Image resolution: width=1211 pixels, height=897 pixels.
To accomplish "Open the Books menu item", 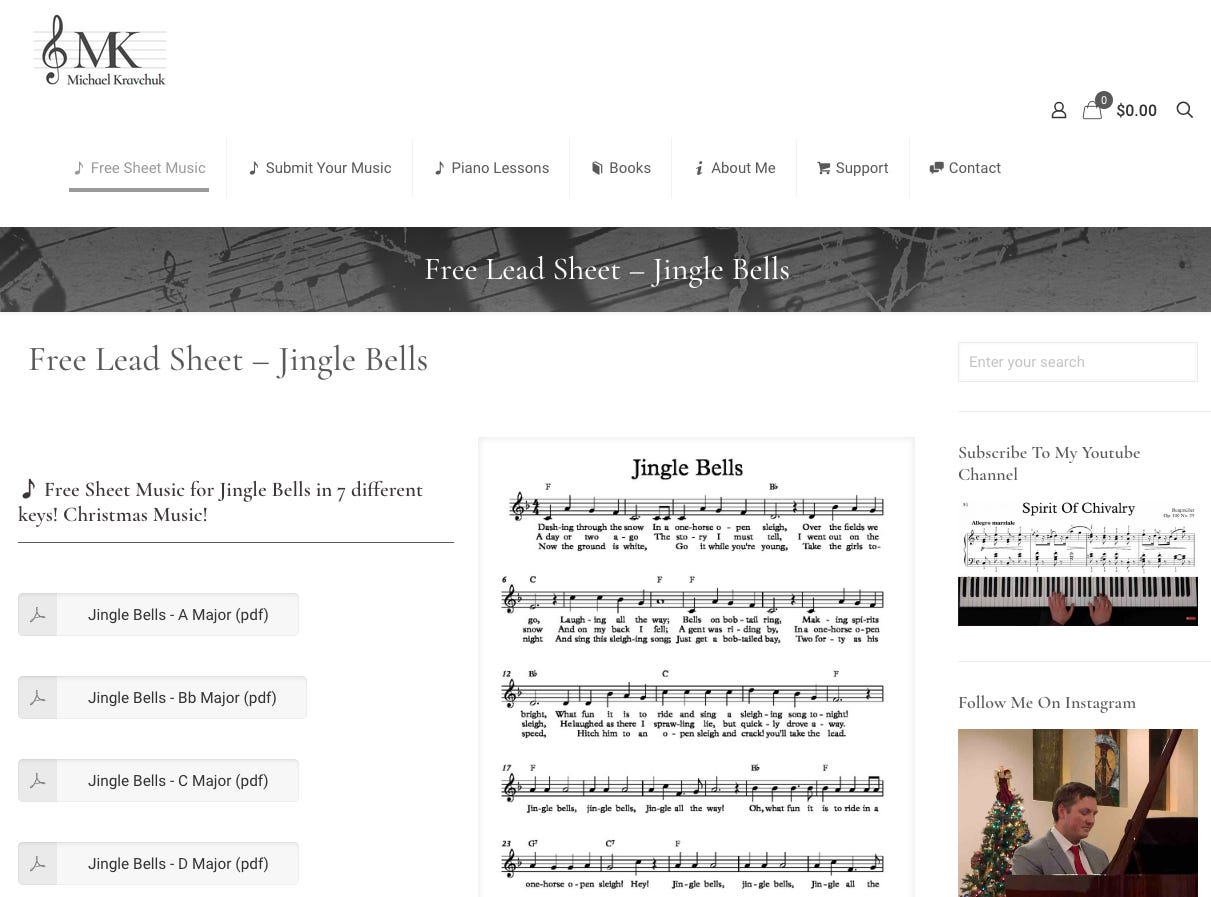I will tap(621, 168).
